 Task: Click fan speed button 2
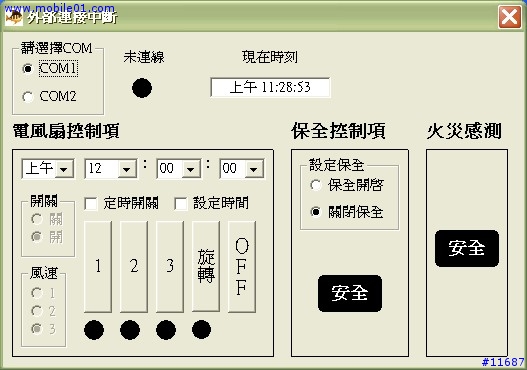coord(134,266)
